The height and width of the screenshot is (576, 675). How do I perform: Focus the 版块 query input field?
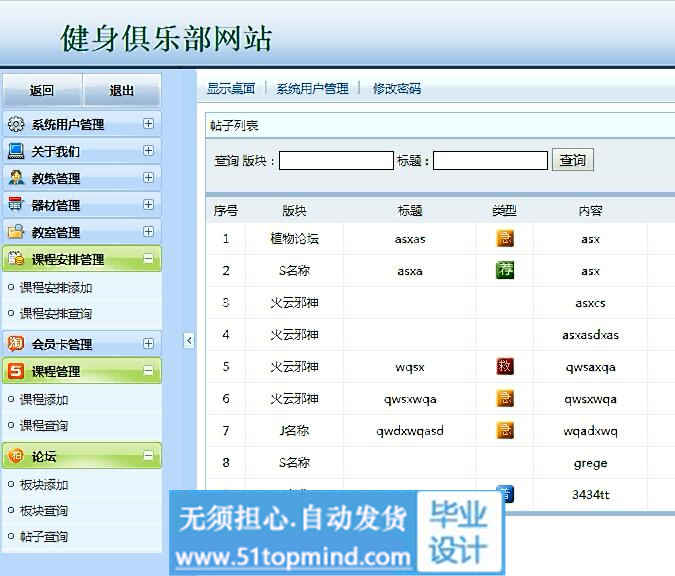(336, 161)
